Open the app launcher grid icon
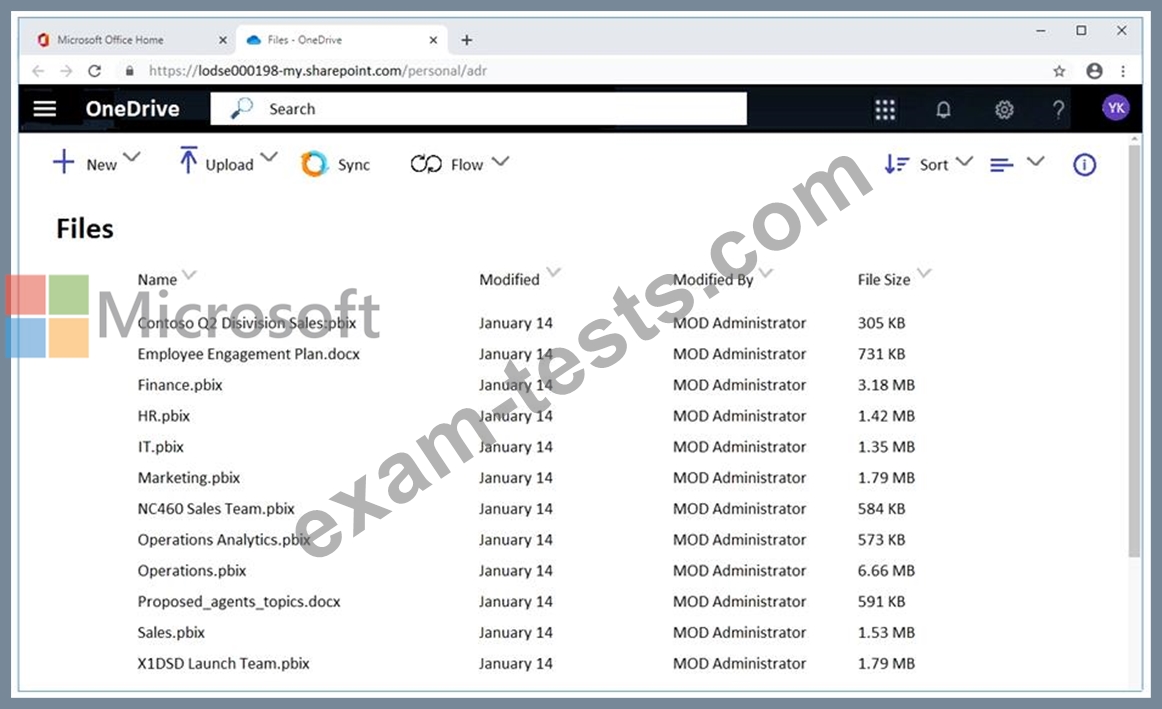 click(x=885, y=110)
